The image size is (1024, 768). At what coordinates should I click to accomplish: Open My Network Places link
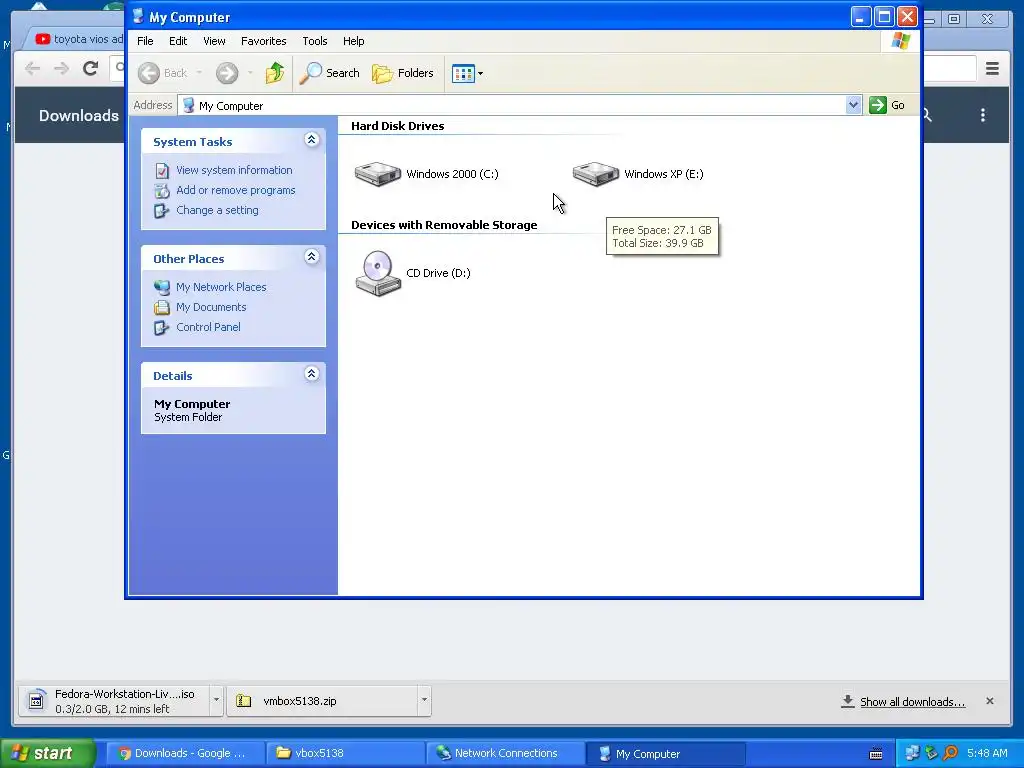pos(221,287)
